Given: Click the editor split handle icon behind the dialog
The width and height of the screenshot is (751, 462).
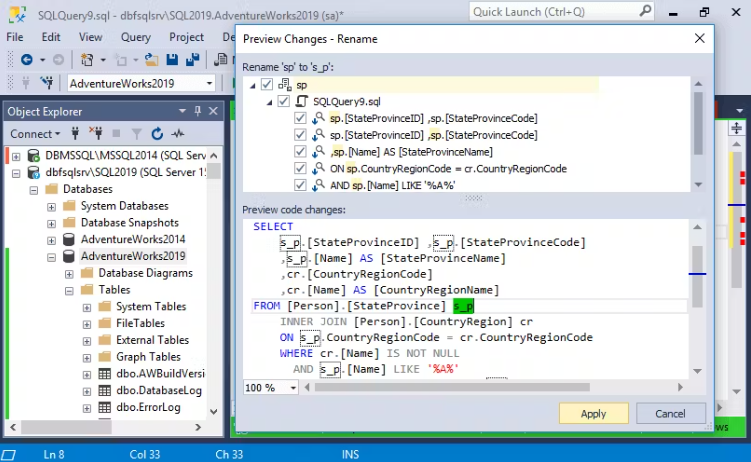Looking at the screenshot, I should (736, 128).
